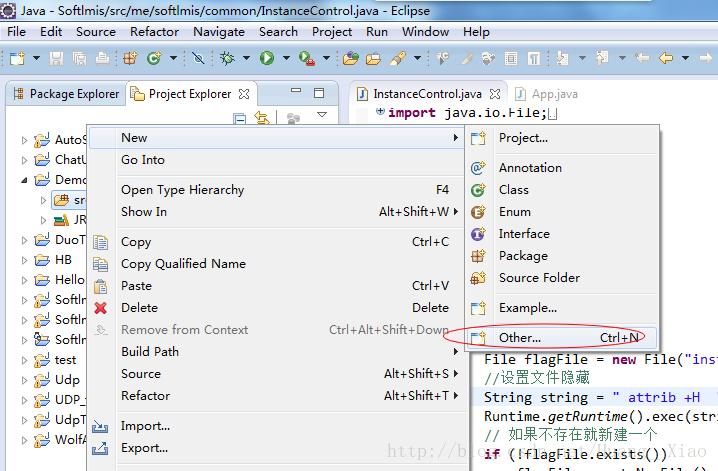Click the New Java Class toolbar icon
This screenshot has width=718, height=471.
point(154,58)
